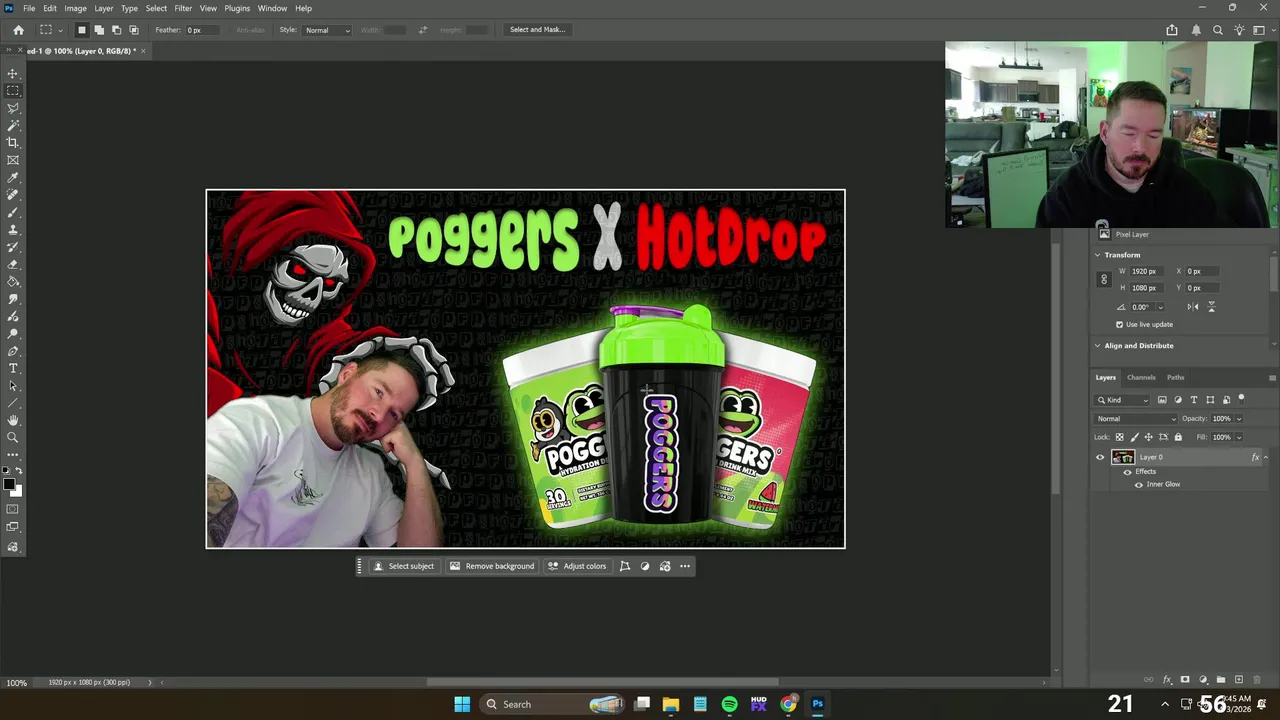The height and width of the screenshot is (720, 1280).
Task: Select the Magic Wand tool
Action: [13, 125]
